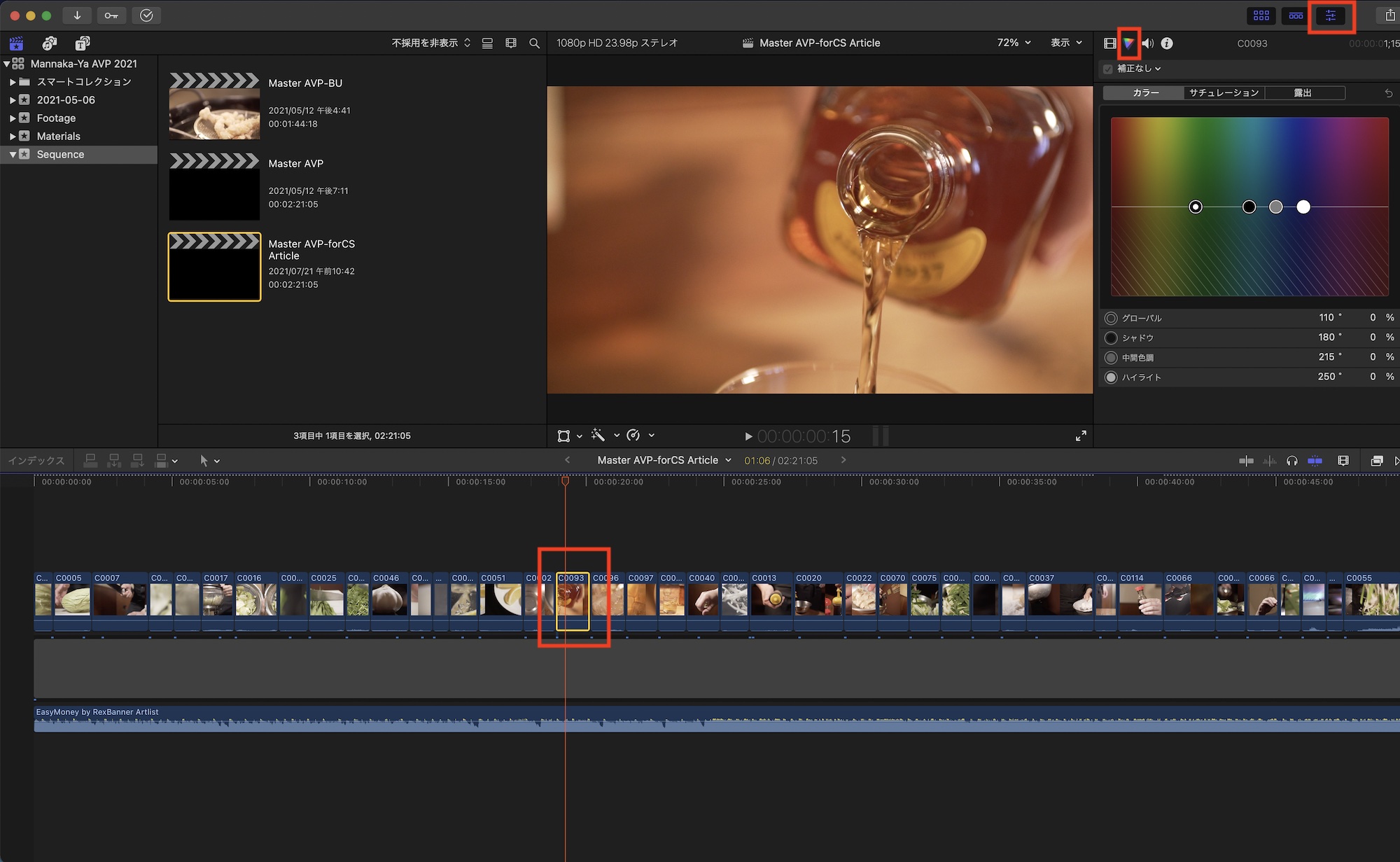This screenshot has width=1400, height=862.
Task: Search the browser with magnifier icon
Action: click(x=535, y=43)
